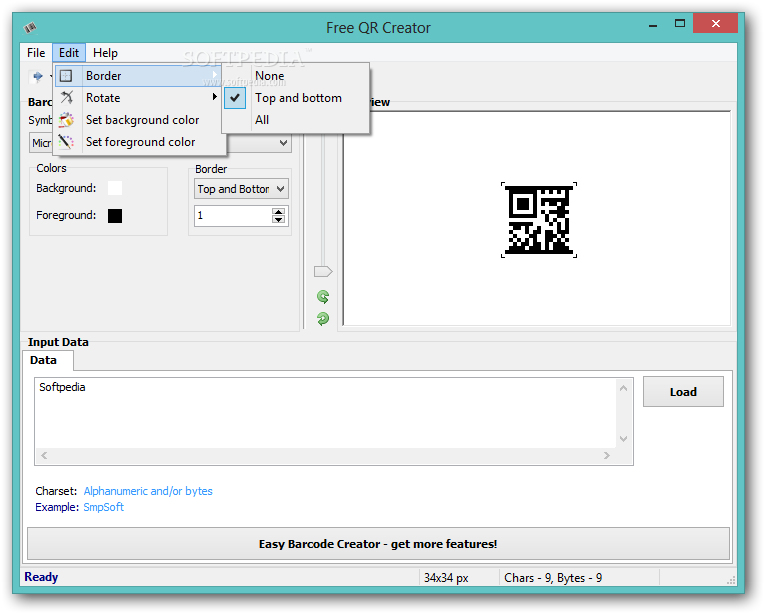The width and height of the screenshot is (765, 614).
Task: Minimize the Free QR Creator window
Action: 653,24
